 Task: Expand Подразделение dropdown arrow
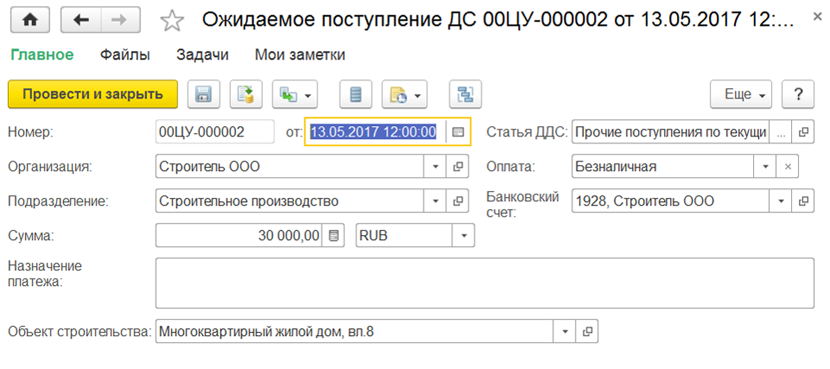pyautogui.click(x=435, y=201)
